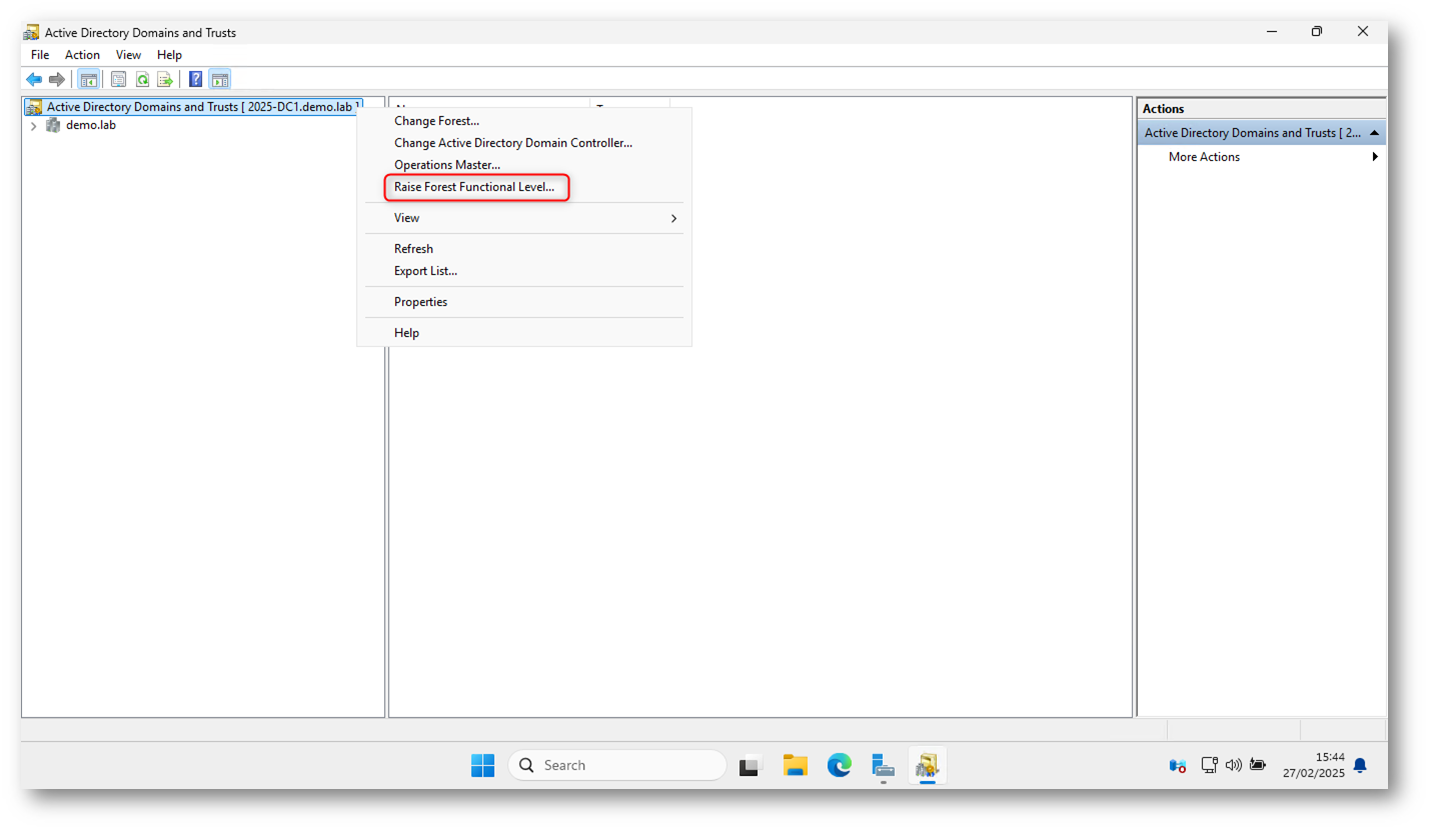Click the gray Forward arrow in toolbar

57,79
